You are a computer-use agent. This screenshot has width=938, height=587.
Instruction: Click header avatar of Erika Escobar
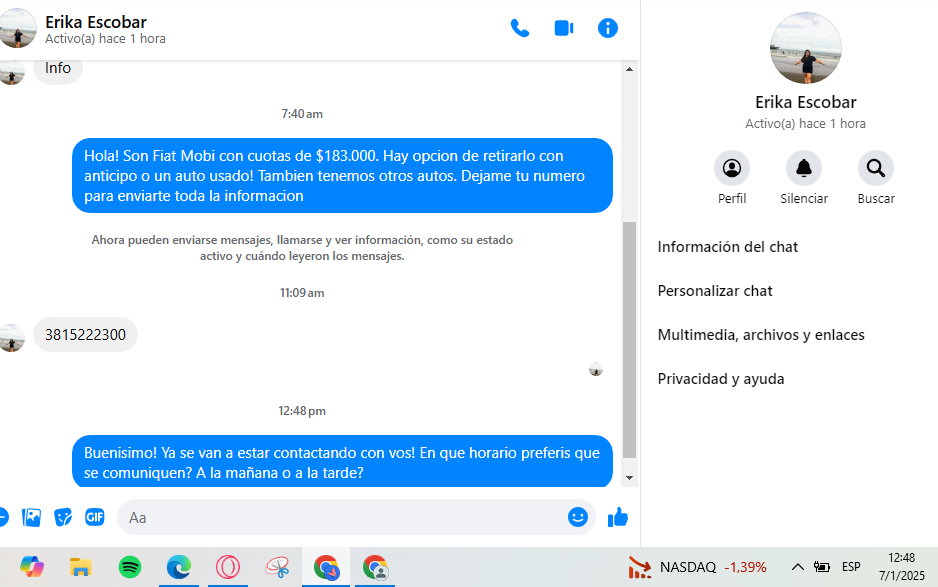coord(17,28)
